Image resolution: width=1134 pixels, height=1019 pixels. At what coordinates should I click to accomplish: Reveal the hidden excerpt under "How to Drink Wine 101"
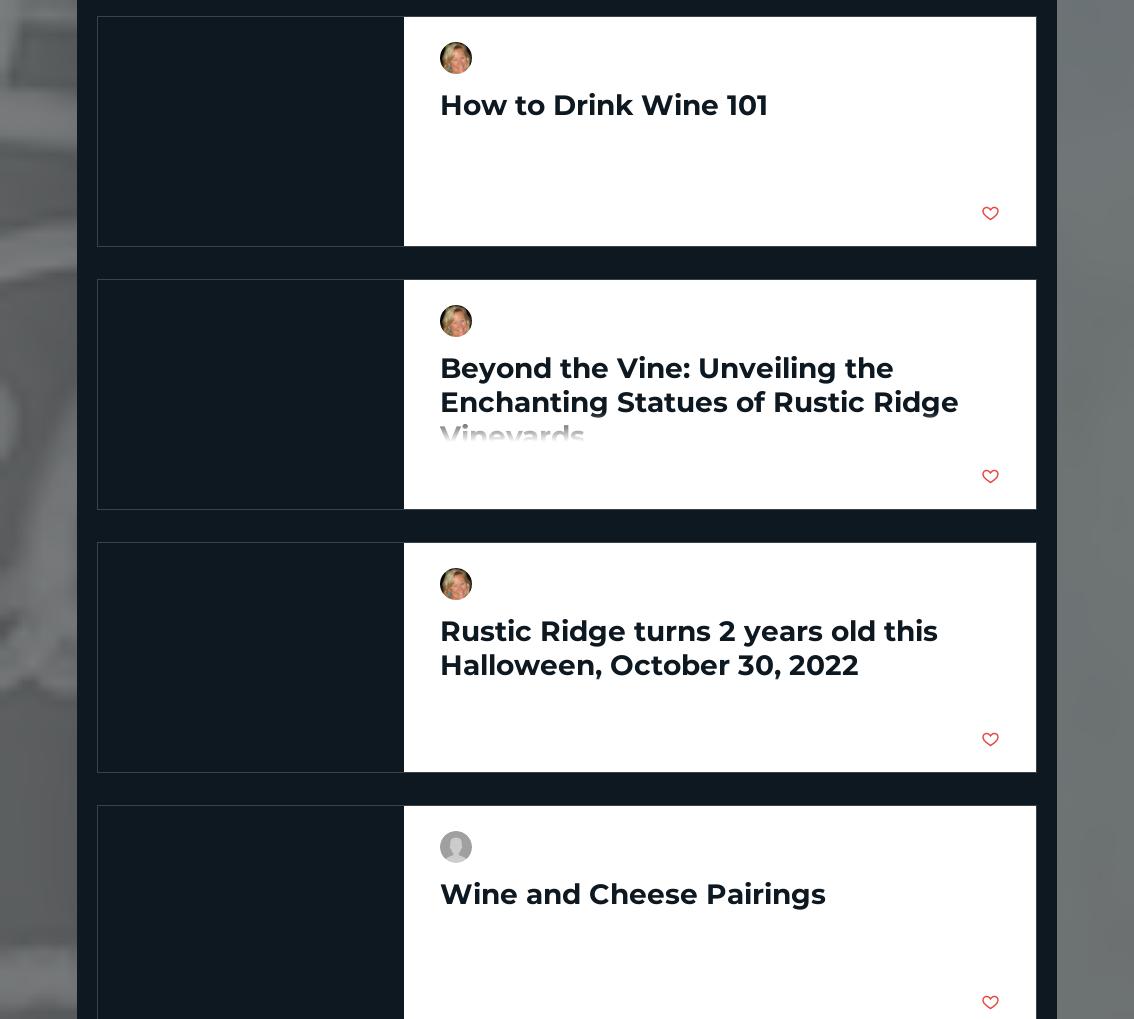coord(603,105)
